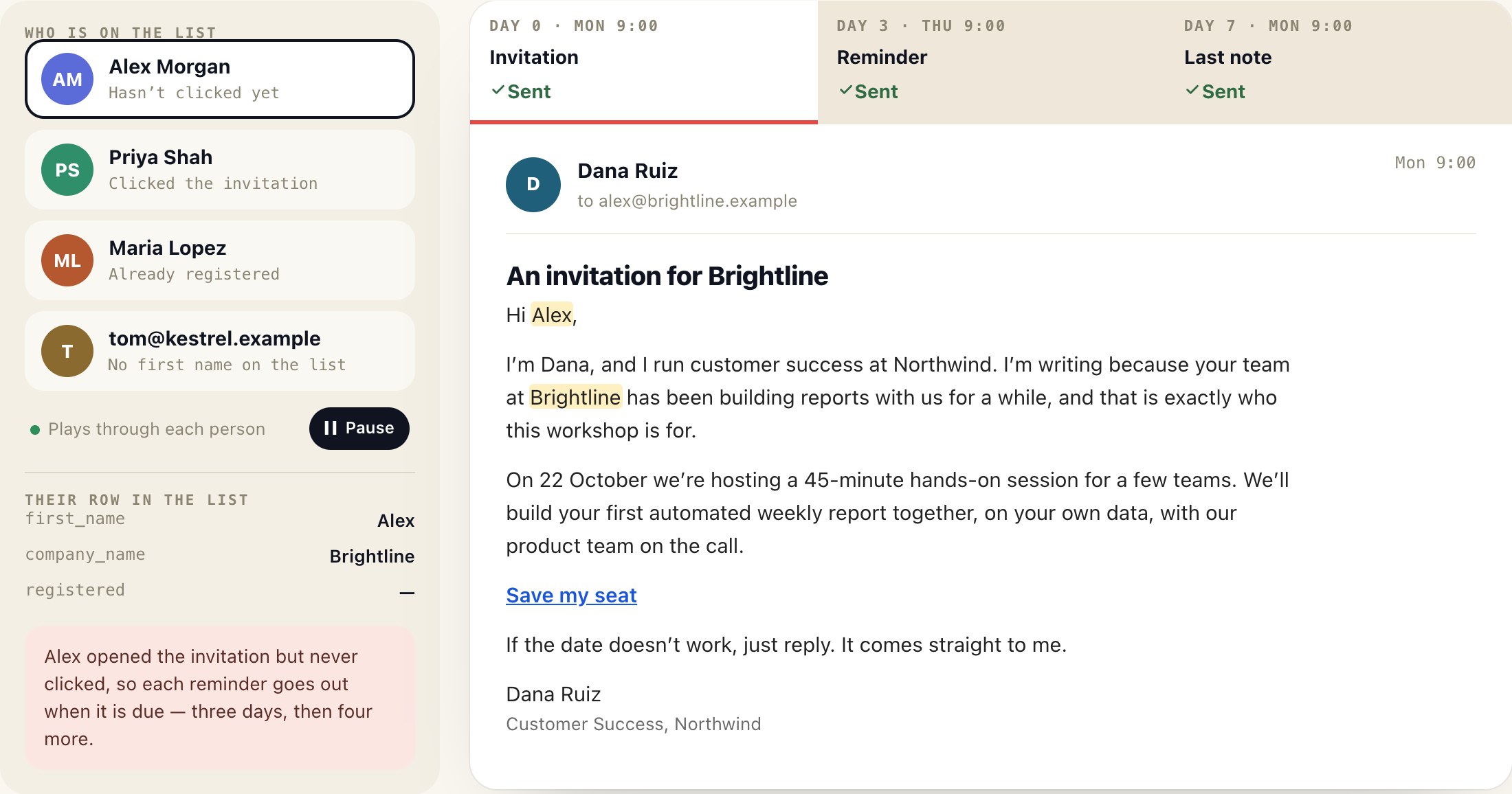Click the brown T avatar
Screen dimensions: 1512x794
point(67,351)
